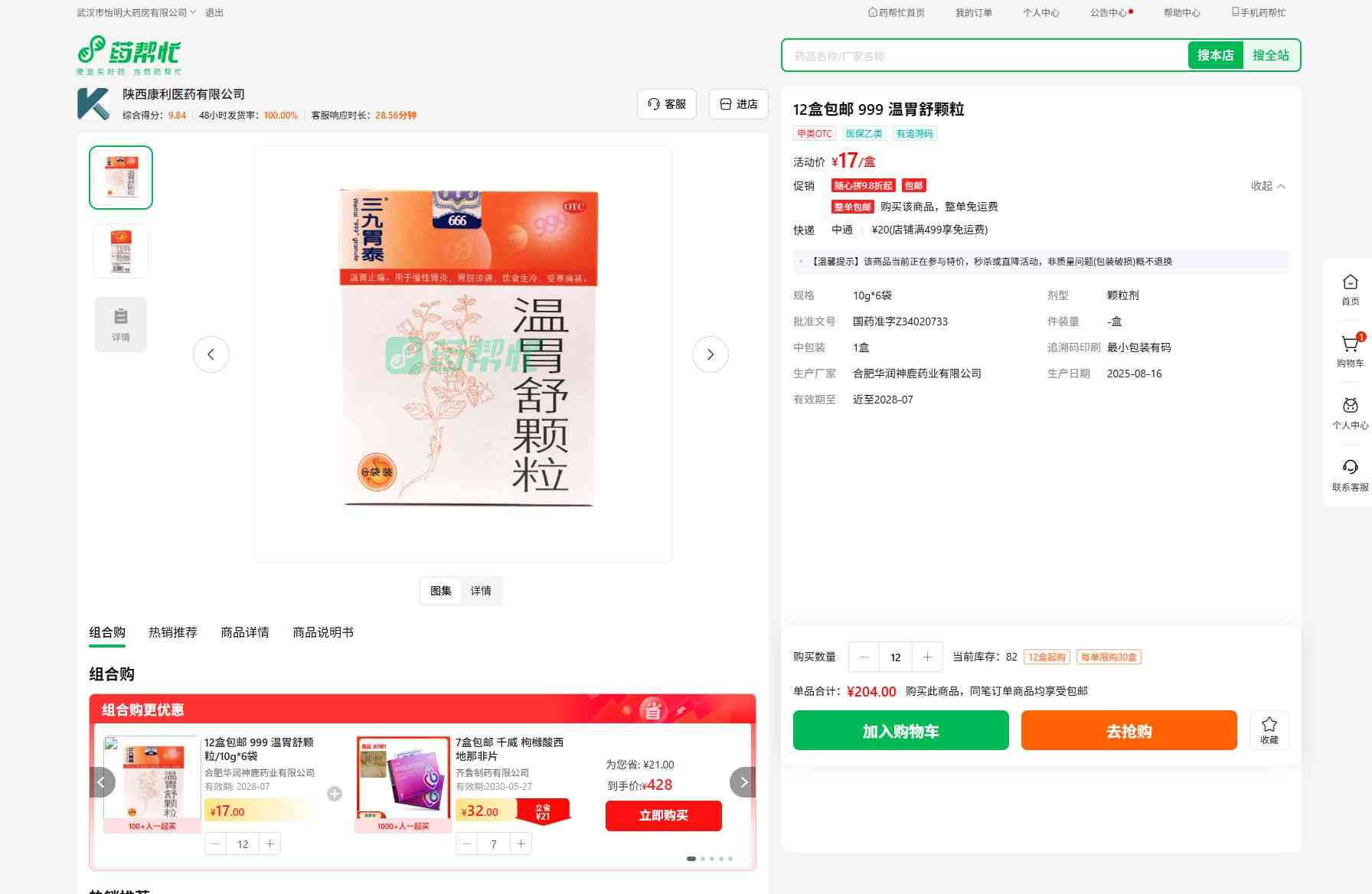1372x894 pixels.
Task: Switch image viewer to 详情 toggle
Action: (481, 591)
